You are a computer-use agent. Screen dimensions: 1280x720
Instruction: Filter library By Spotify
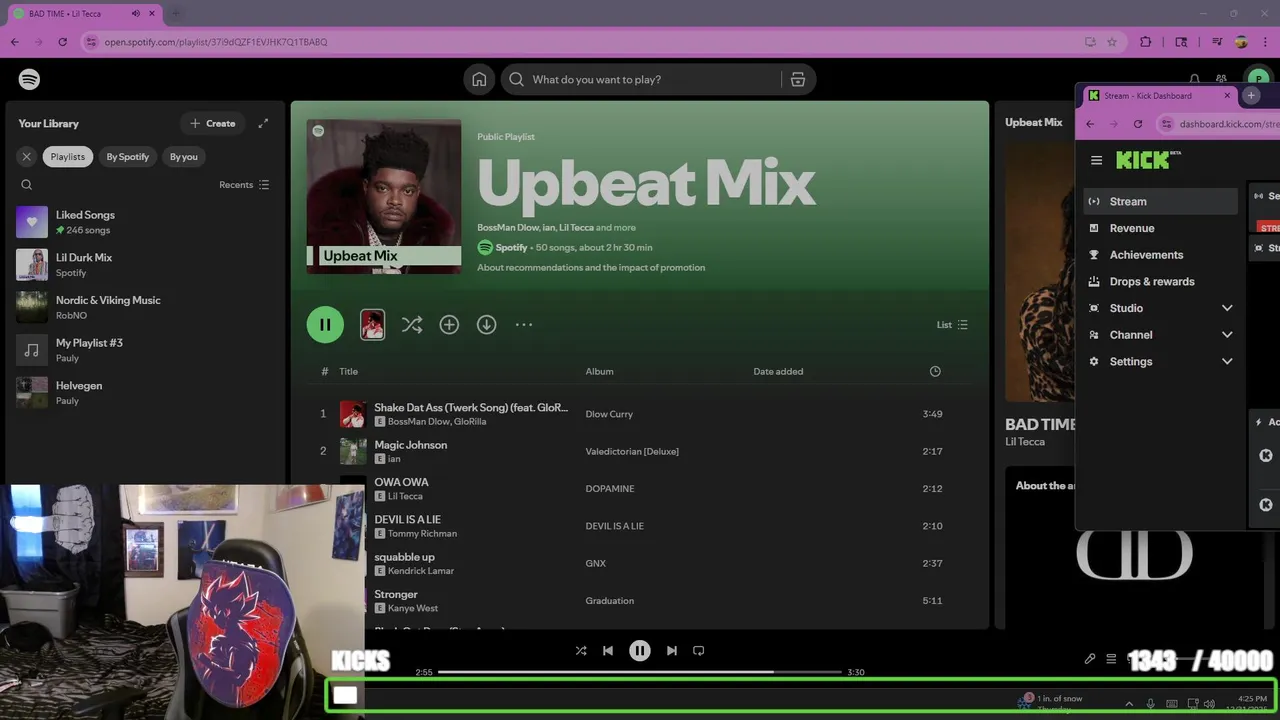[x=128, y=156]
